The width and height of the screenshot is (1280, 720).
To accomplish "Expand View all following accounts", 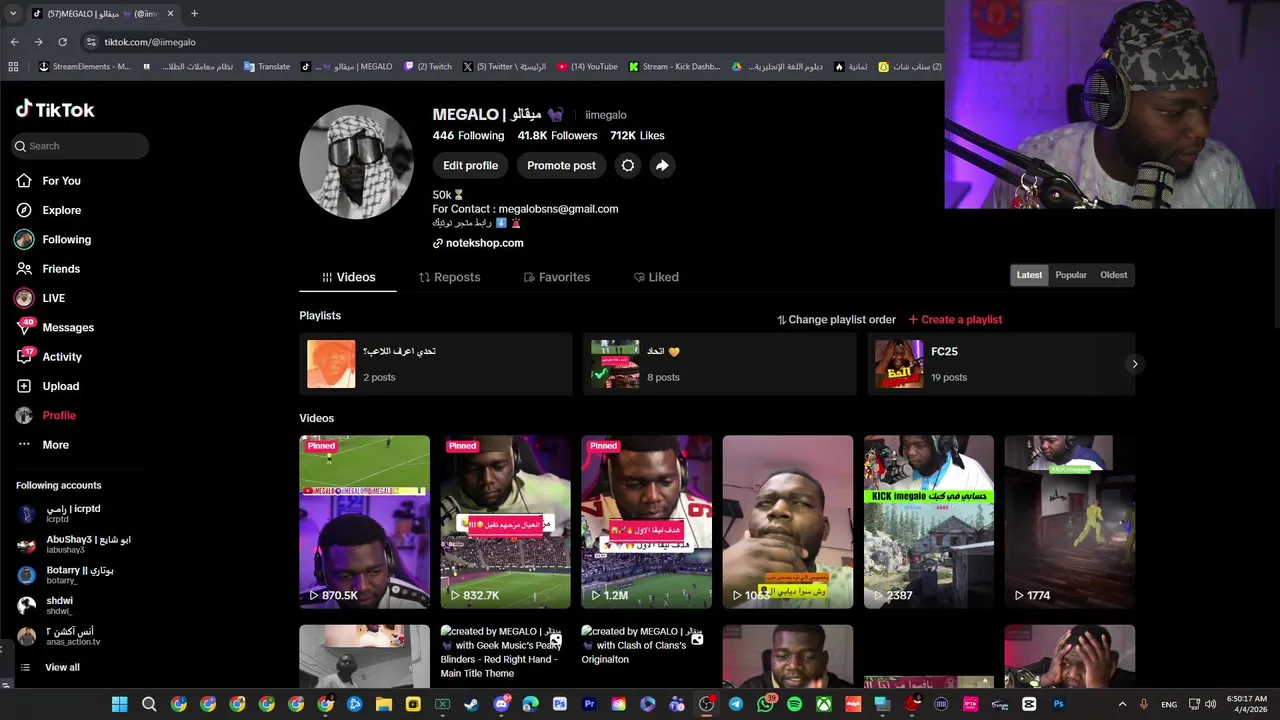I will 50,668.
